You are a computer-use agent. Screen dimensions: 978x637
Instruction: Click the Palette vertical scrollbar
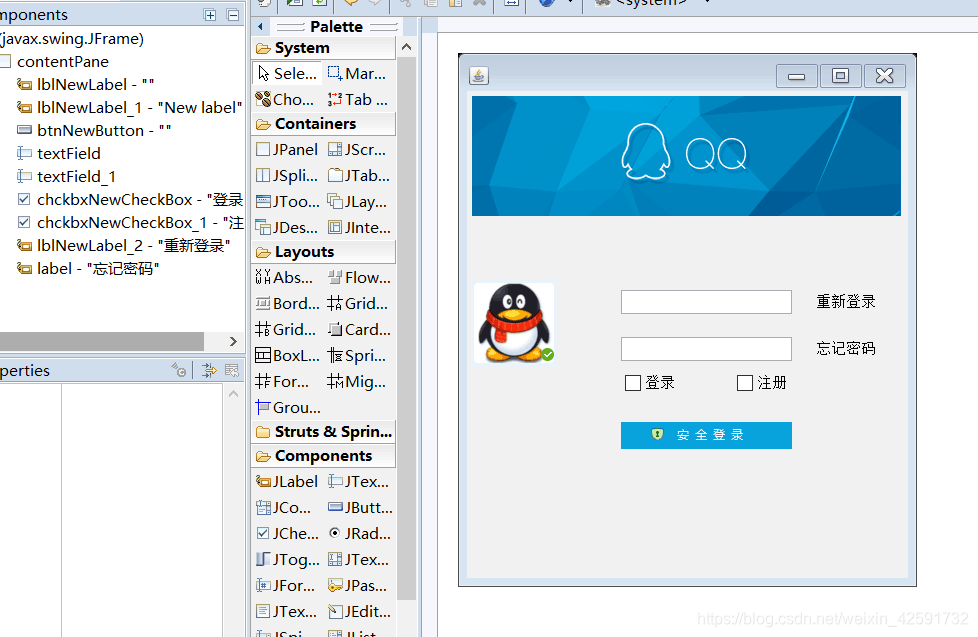click(x=407, y=328)
